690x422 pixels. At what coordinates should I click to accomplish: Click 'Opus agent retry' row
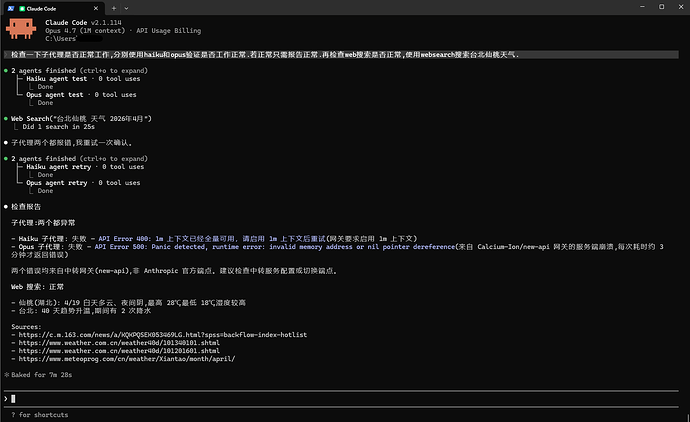pyautogui.click(x=83, y=183)
